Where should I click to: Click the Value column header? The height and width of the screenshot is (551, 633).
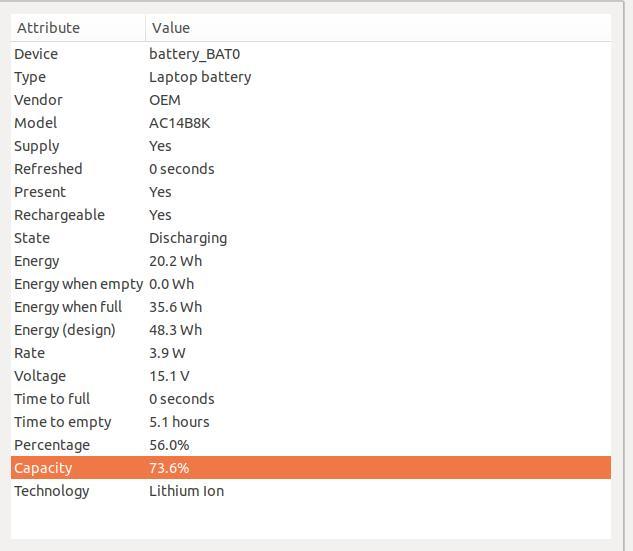coord(378,28)
